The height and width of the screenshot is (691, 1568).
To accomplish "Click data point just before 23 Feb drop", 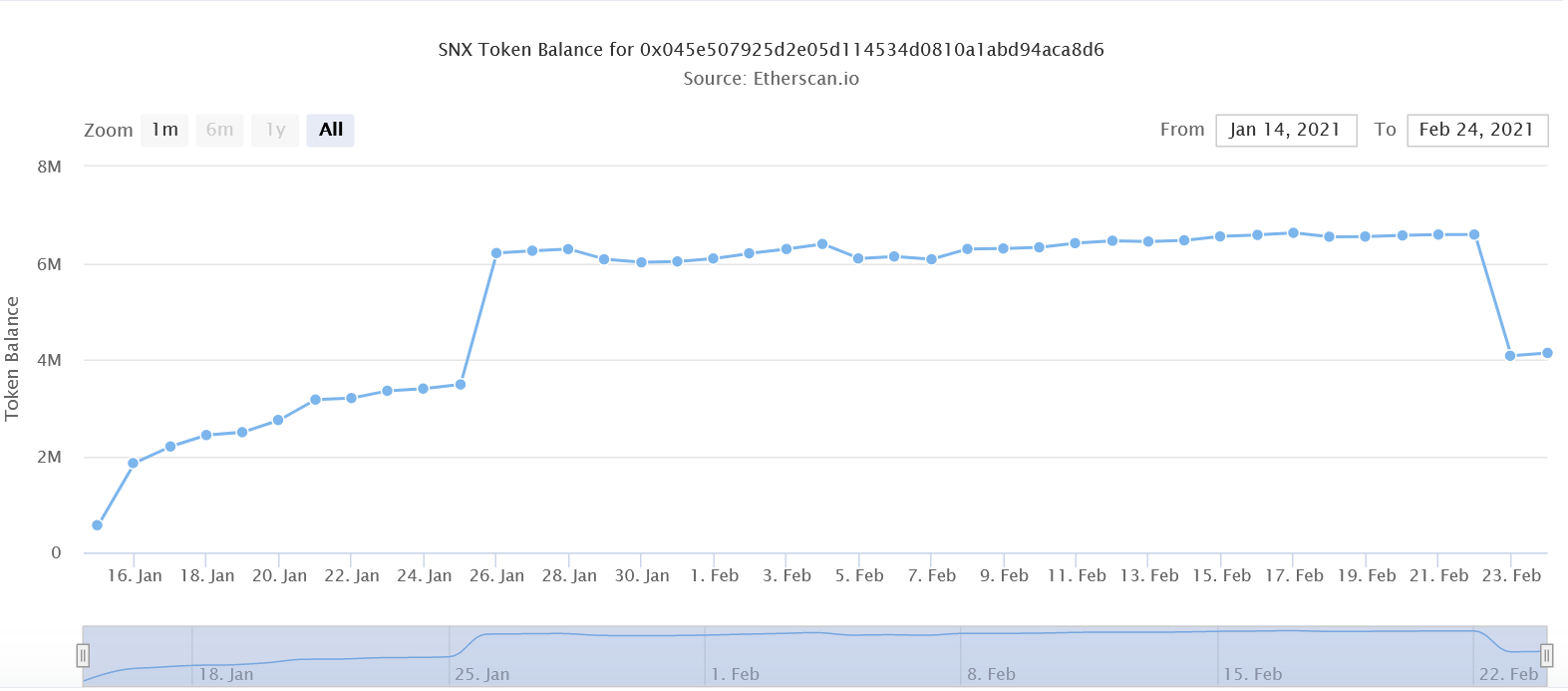I will pyautogui.click(x=1474, y=235).
